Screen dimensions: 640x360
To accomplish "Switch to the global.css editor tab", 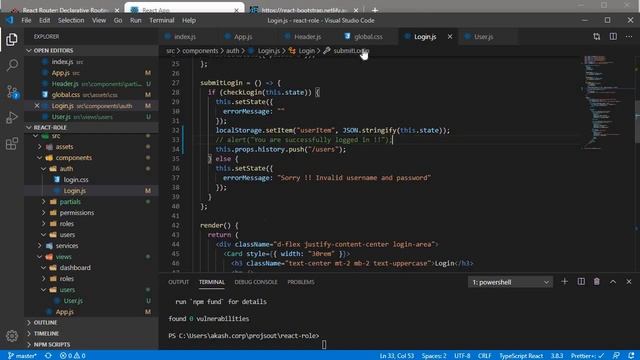I will (x=368, y=37).
